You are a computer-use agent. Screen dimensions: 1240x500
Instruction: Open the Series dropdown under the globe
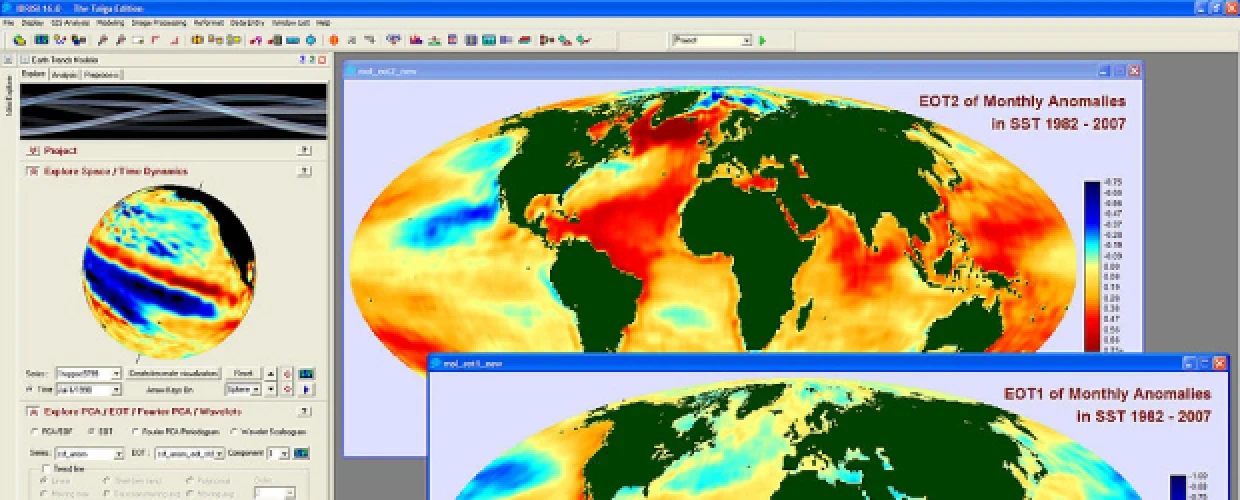pyautogui.click(x=87, y=373)
